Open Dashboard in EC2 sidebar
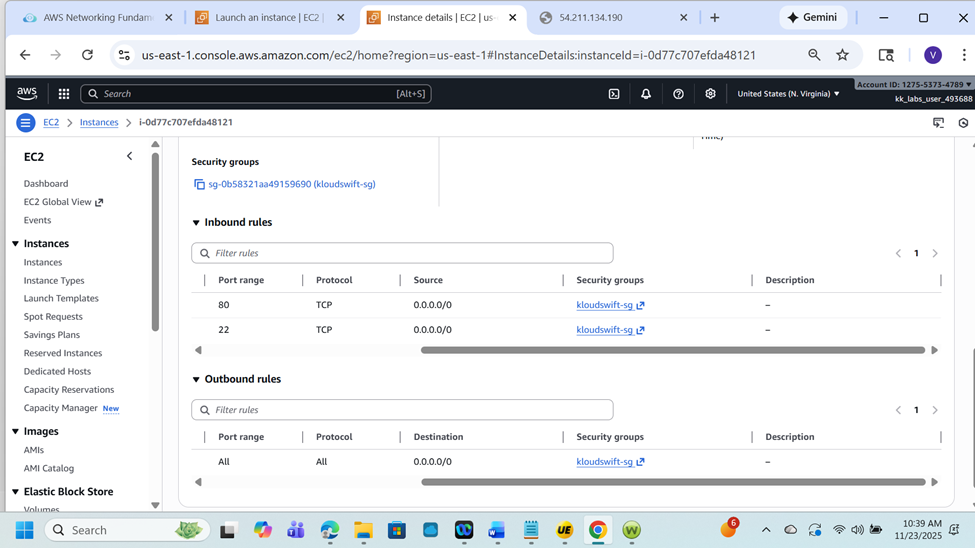The height and width of the screenshot is (548, 975). point(46,183)
